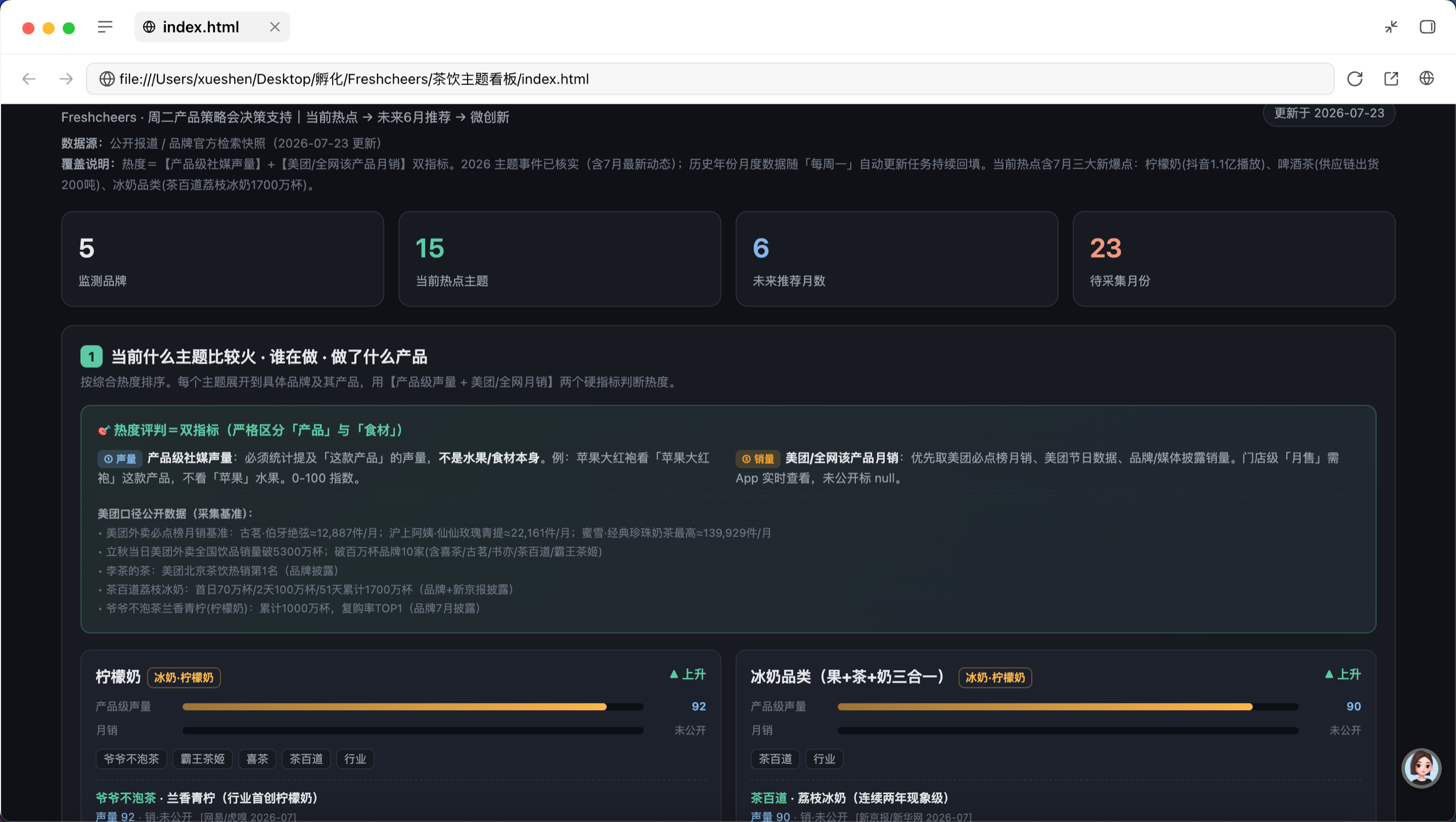Viewport: 1456px width, 822px height.
Task: Click the 上升 trend indicator on 冰奶品类 card
Action: pyautogui.click(x=1343, y=674)
